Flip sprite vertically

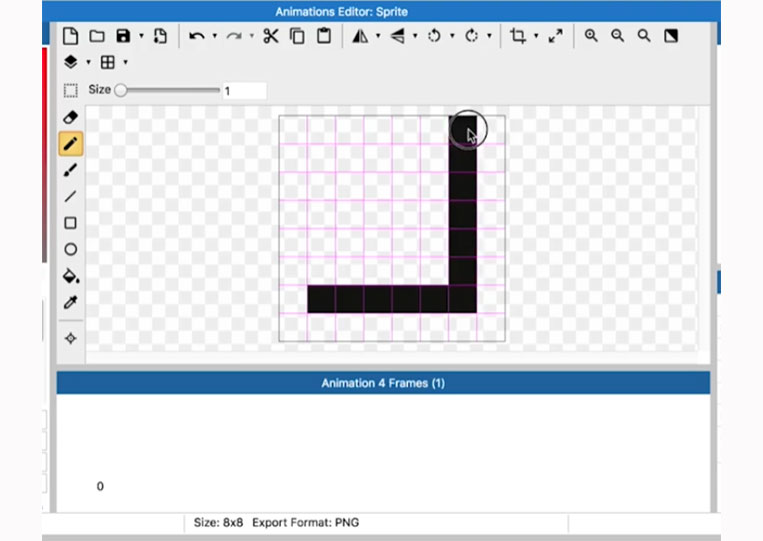[x=397, y=36]
